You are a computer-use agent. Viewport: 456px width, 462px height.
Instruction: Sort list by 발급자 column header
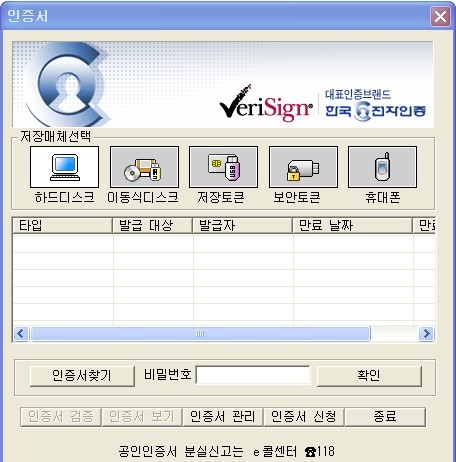[x=242, y=226]
